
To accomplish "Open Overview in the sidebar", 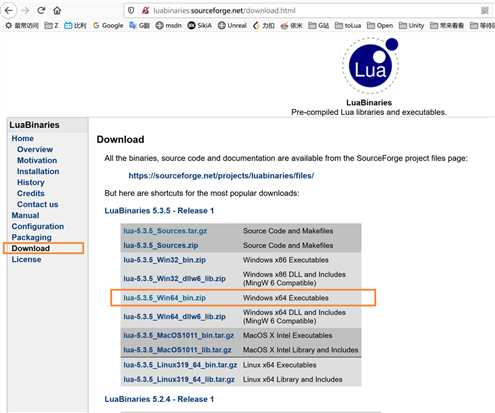I will (x=35, y=149).
